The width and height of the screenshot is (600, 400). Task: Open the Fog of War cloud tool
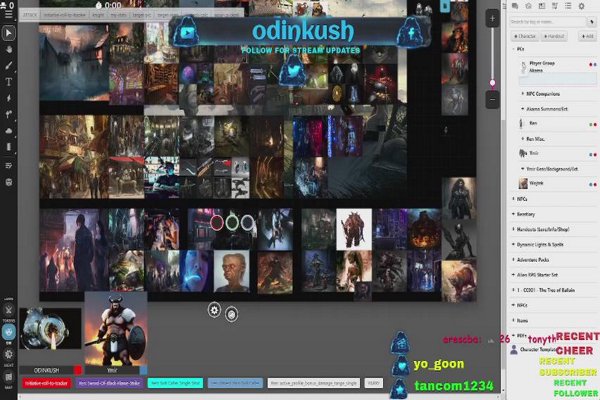coord(8,131)
